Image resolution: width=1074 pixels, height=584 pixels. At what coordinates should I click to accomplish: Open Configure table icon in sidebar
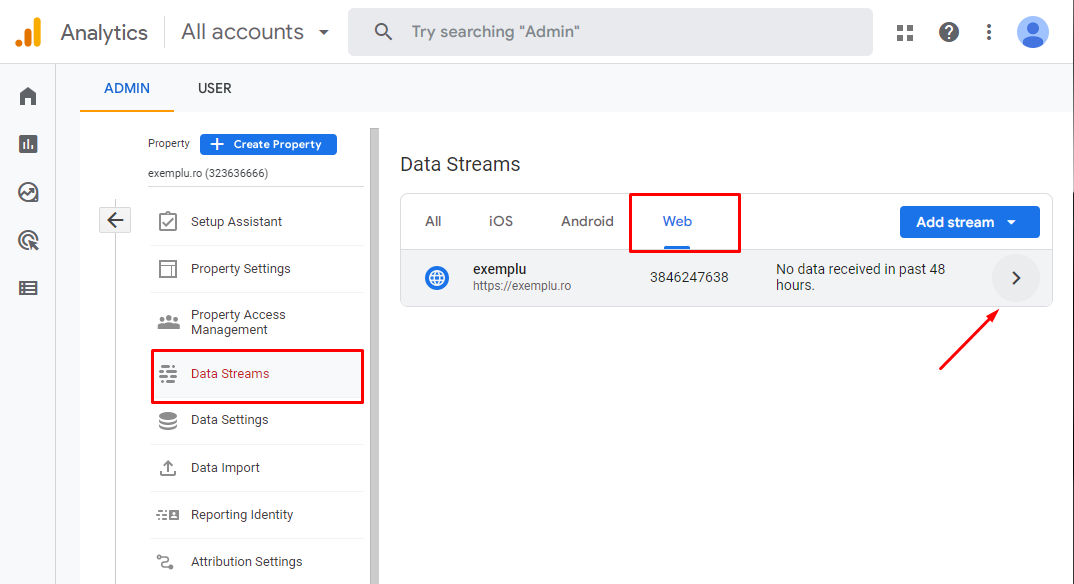[28, 288]
